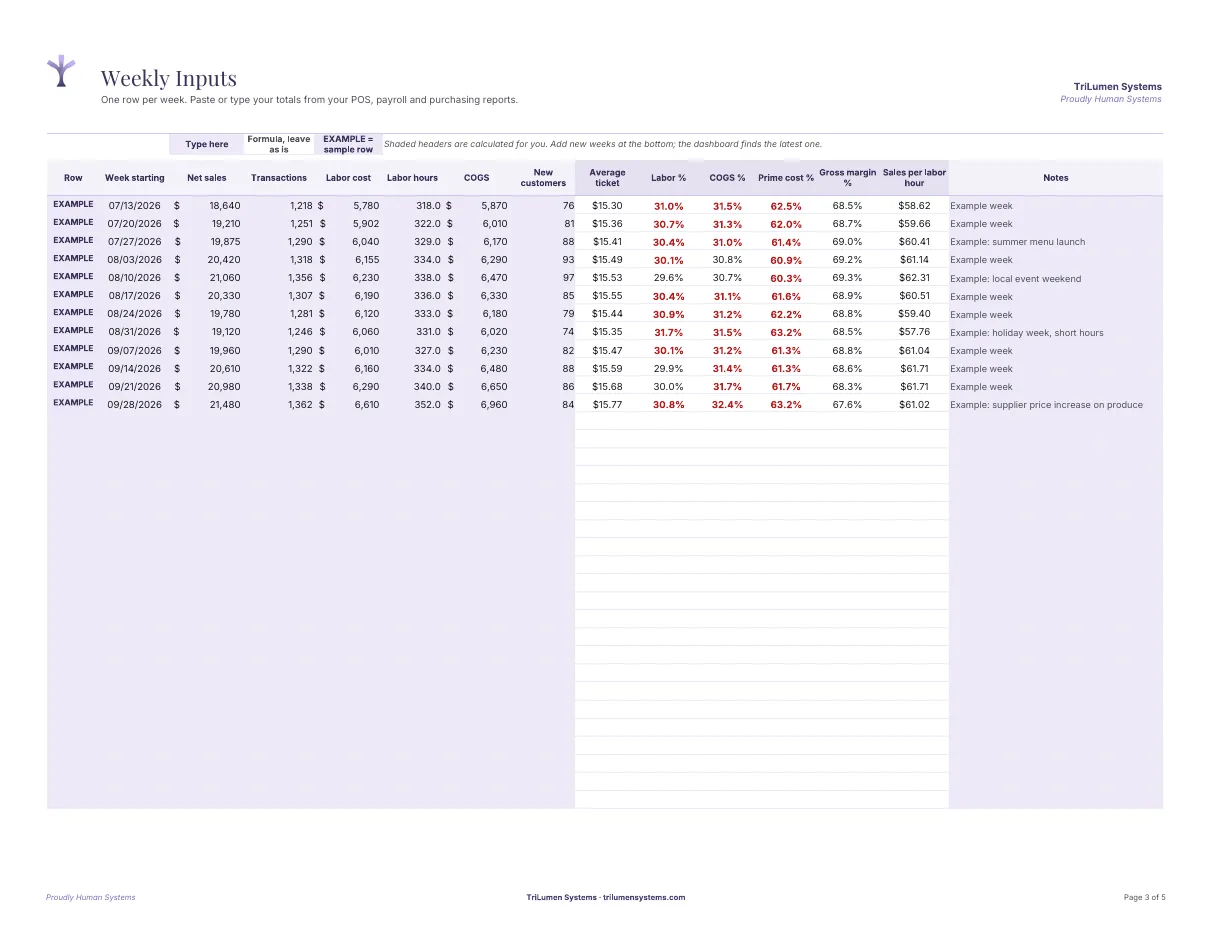Viewport: 1210px width, 935px height.
Task: Click new customers value 97
Action: 569,278
